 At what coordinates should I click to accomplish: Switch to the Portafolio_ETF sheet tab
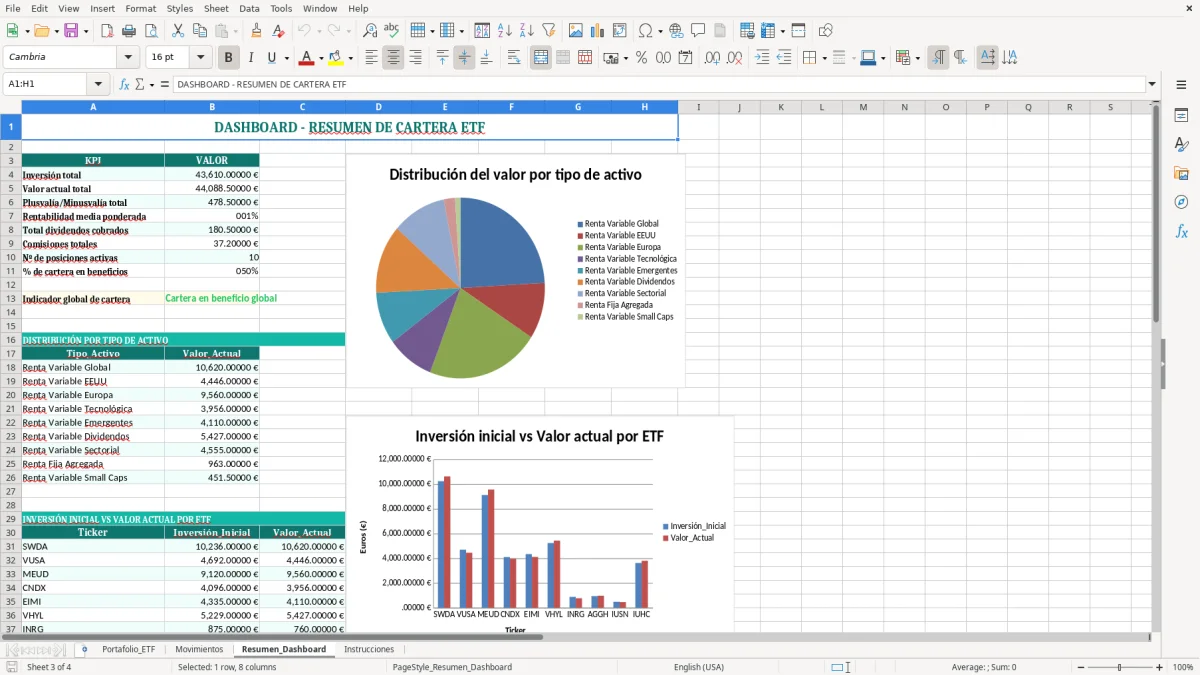click(x=129, y=649)
